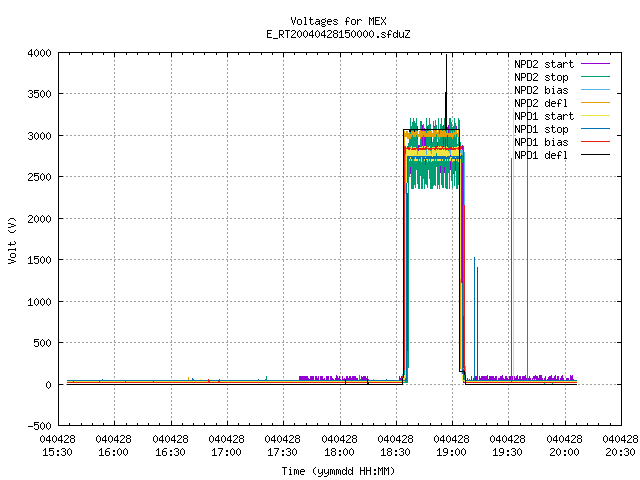Click the y-axis tick value 500

[42, 343]
